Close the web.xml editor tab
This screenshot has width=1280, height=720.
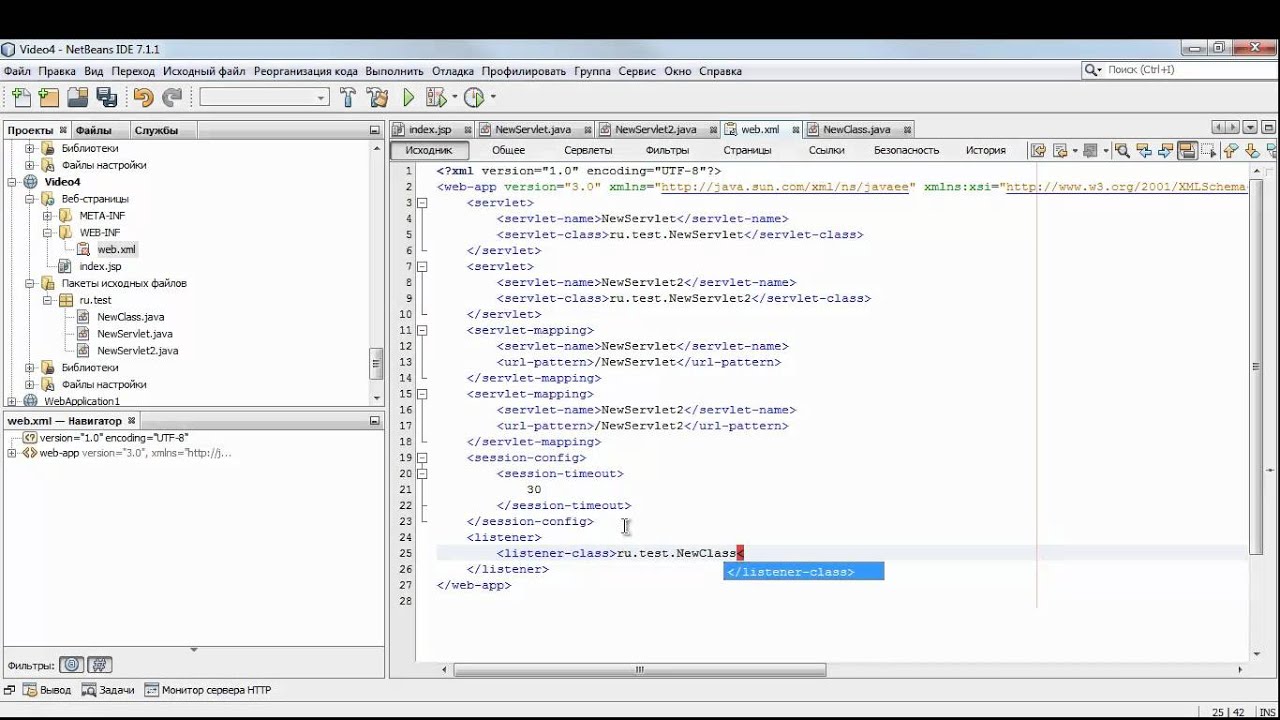[x=798, y=129]
